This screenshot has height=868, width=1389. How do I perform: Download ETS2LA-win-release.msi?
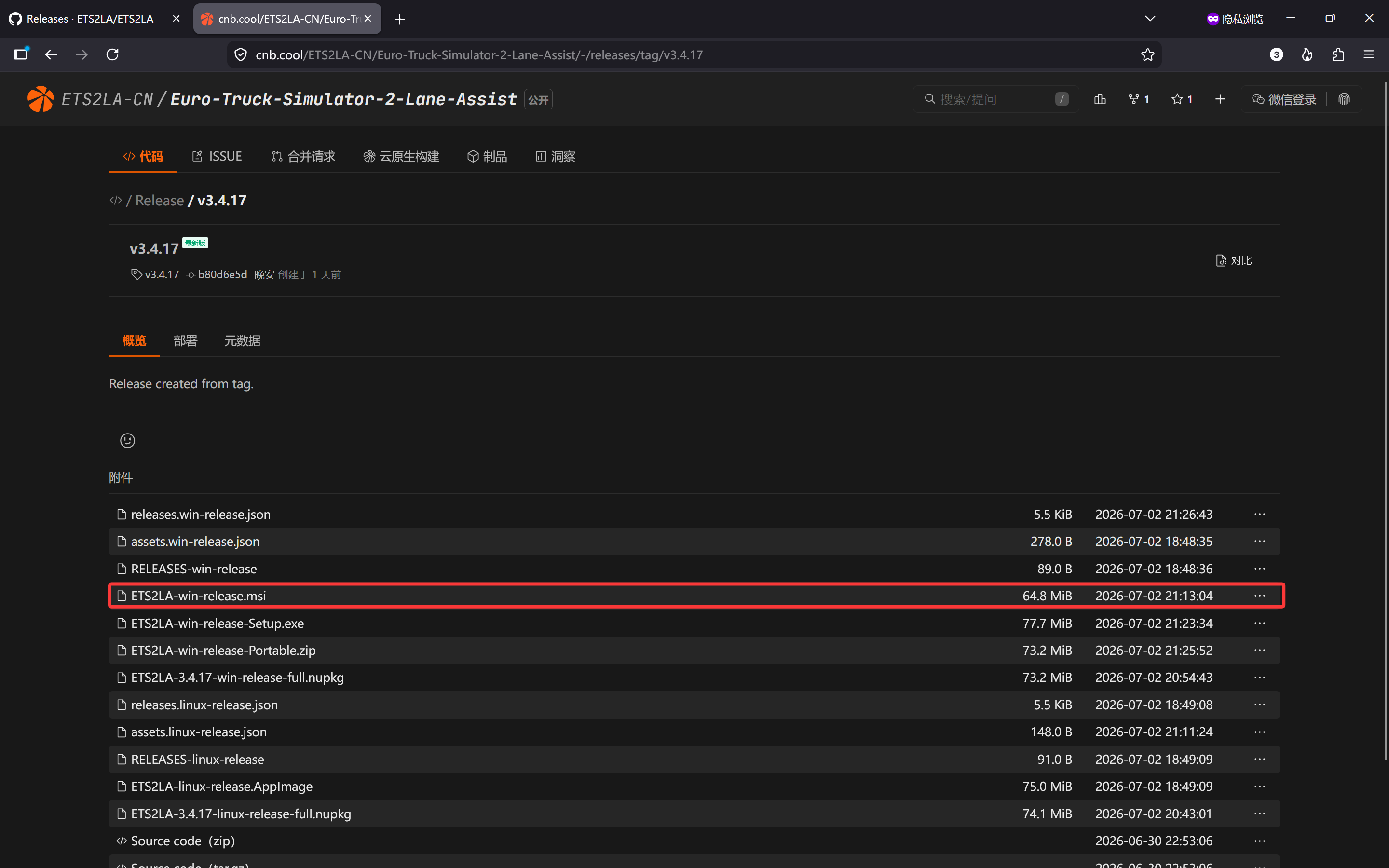coord(199,596)
